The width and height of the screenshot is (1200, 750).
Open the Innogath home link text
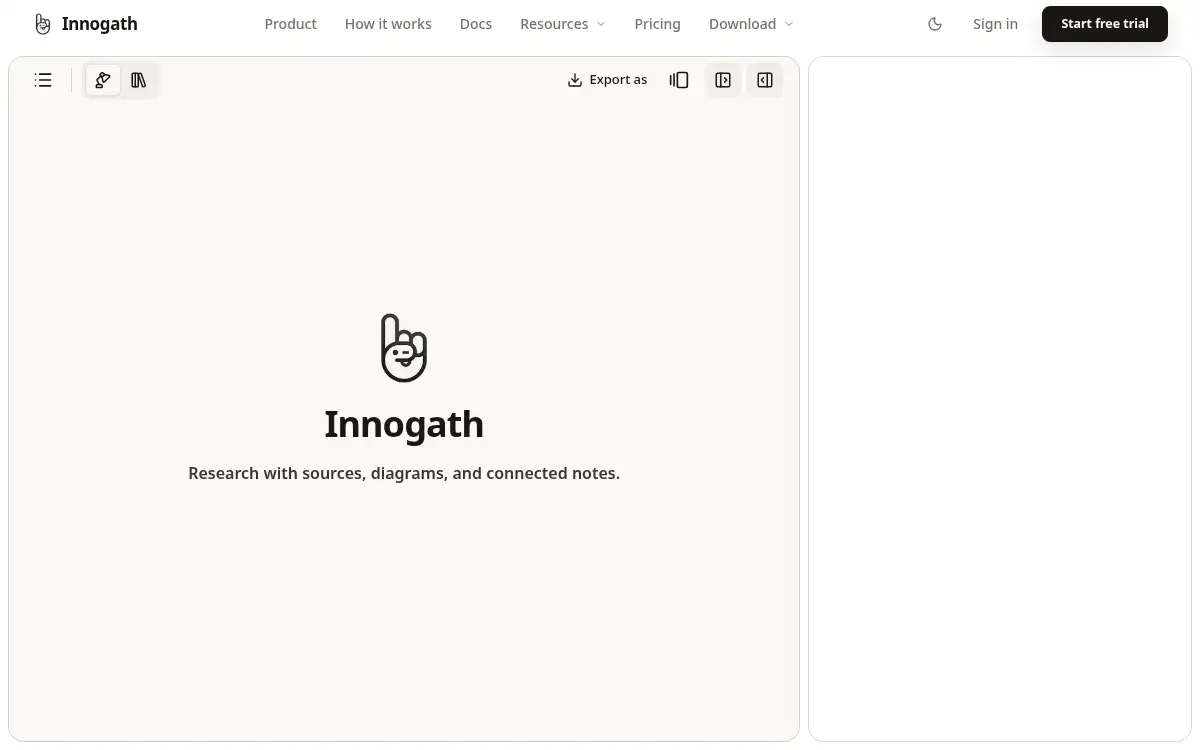click(100, 24)
